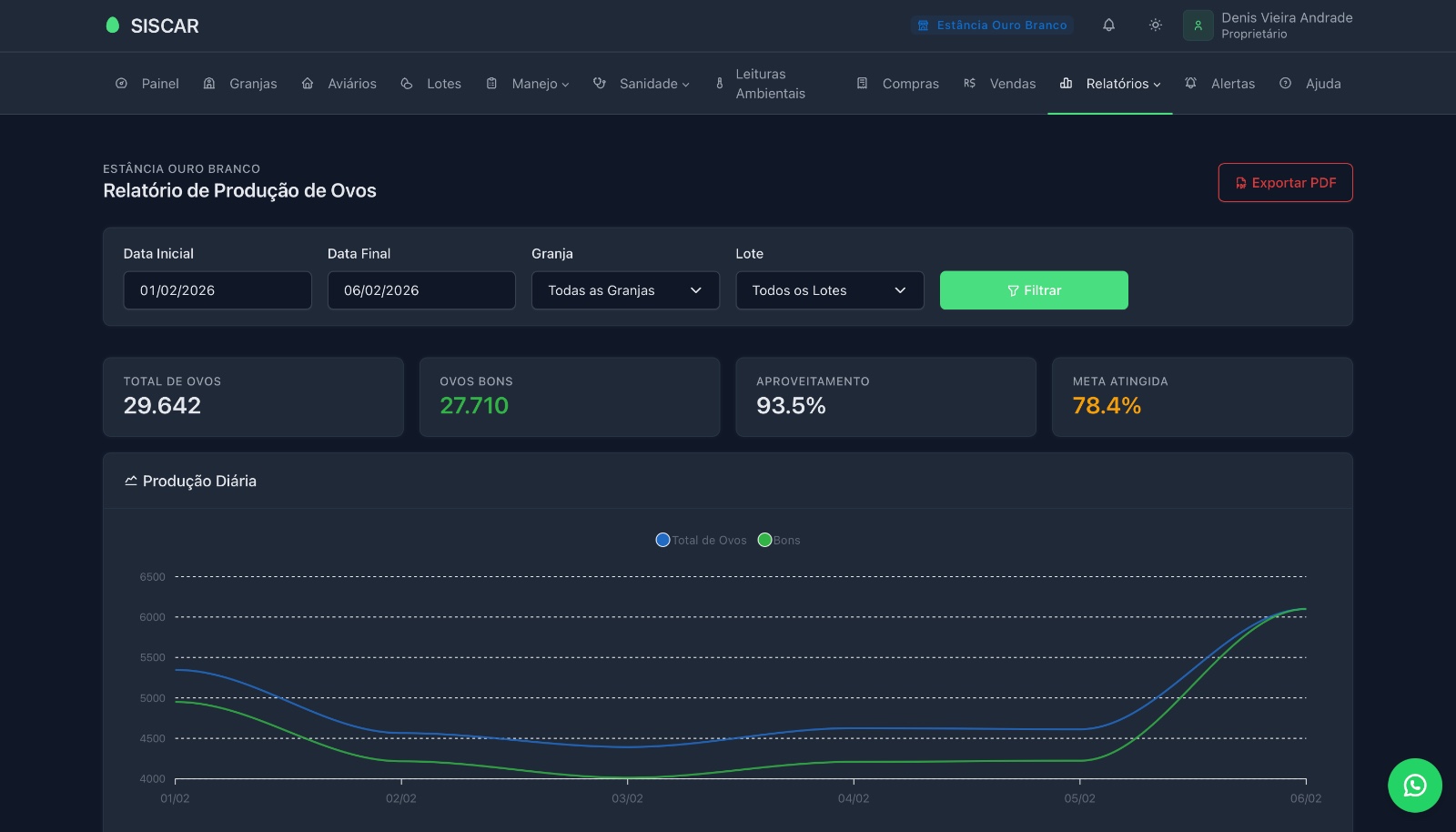Click the Estância Ouro Branco badge
The image size is (1456, 832).
(x=992, y=25)
